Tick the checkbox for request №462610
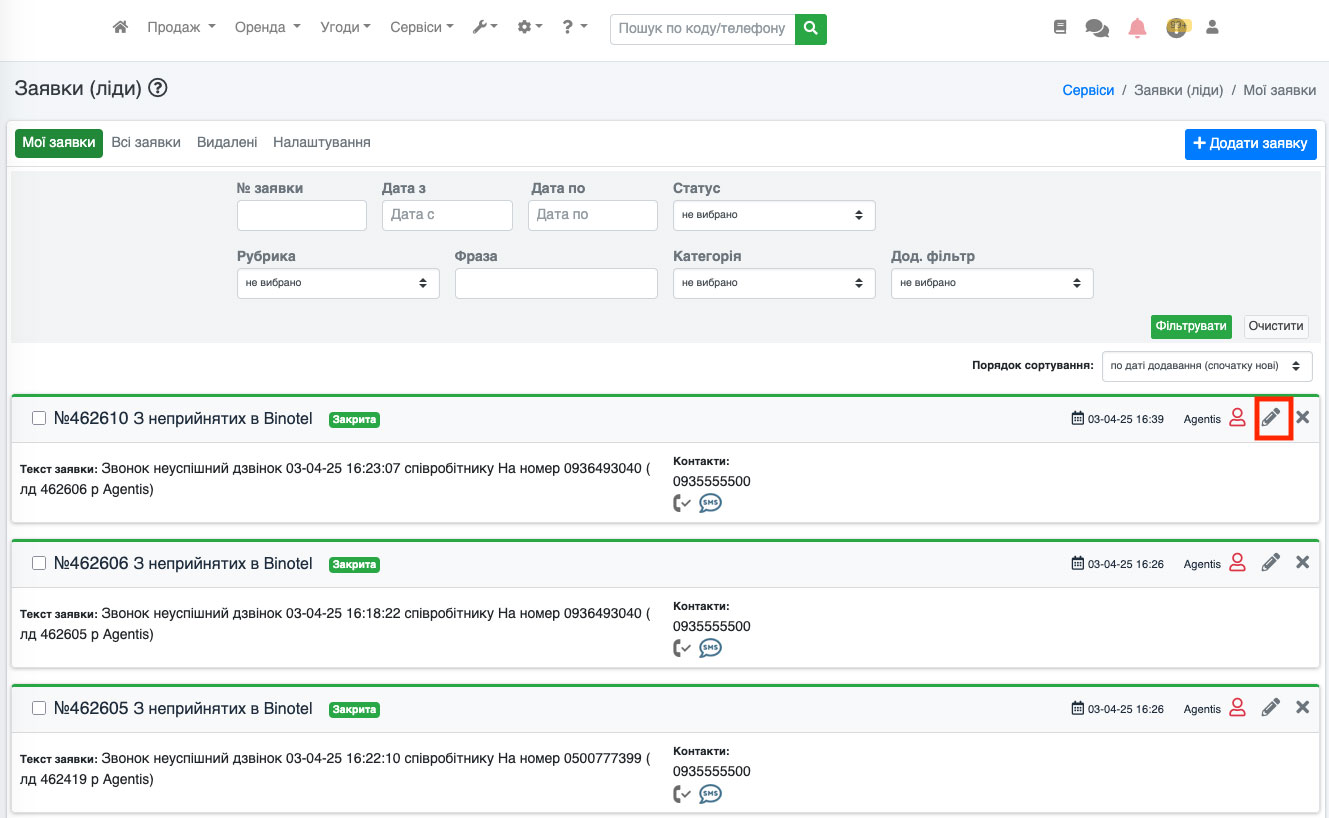 pos(39,419)
